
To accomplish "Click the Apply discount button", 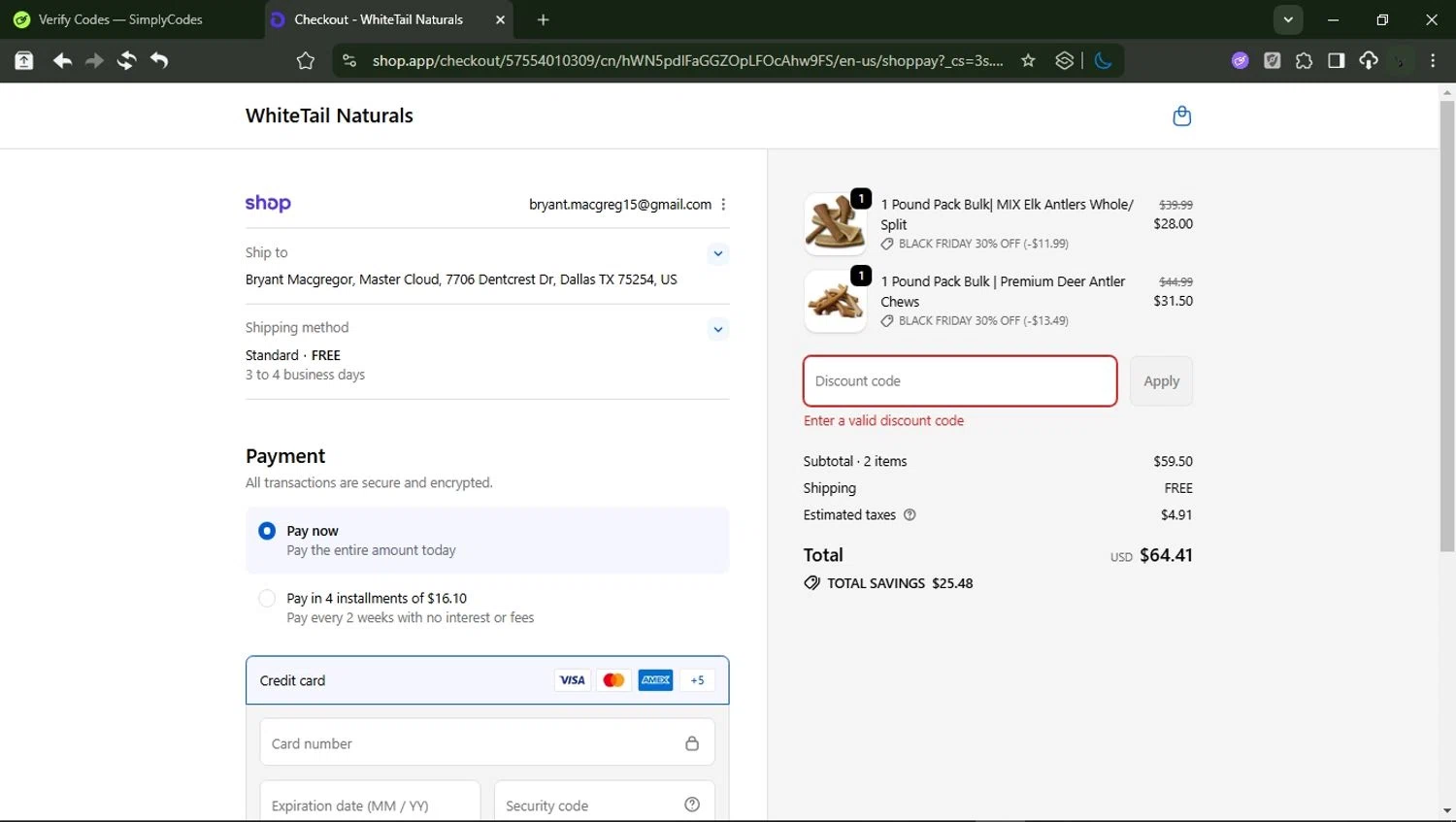I will tap(1161, 380).
